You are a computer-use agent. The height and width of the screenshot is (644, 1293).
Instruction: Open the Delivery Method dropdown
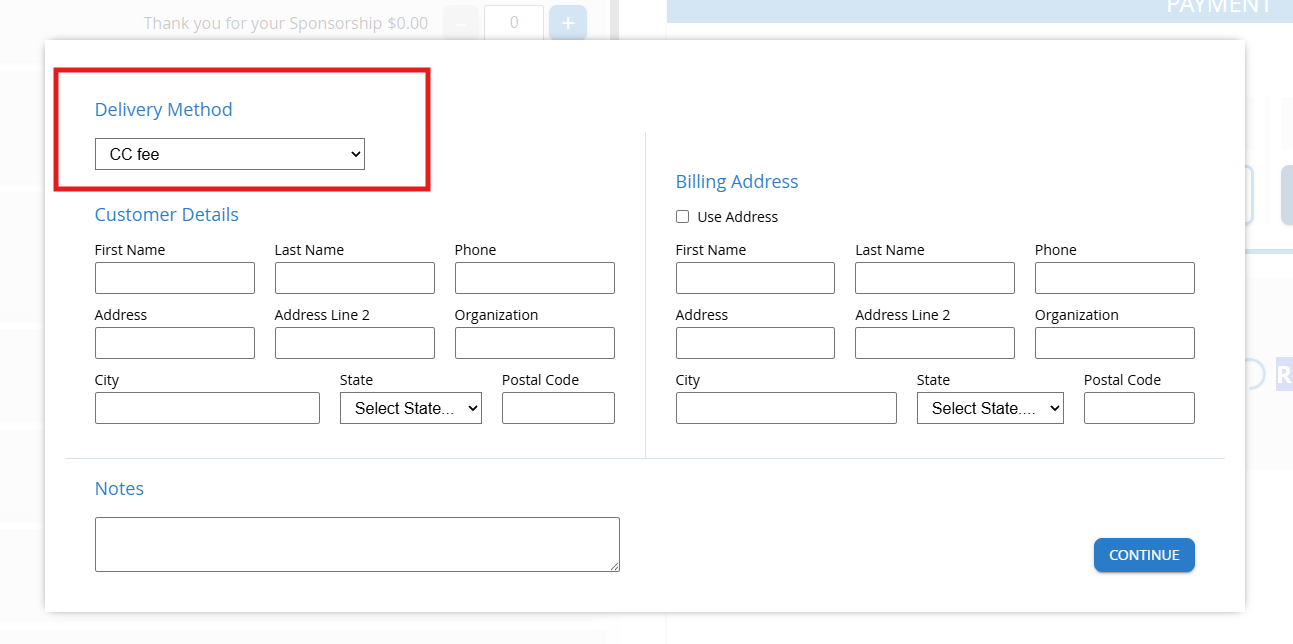230,154
